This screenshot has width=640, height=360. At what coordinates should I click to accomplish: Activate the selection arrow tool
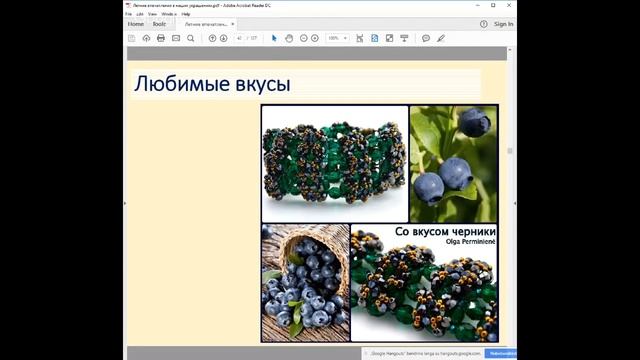tap(274, 38)
